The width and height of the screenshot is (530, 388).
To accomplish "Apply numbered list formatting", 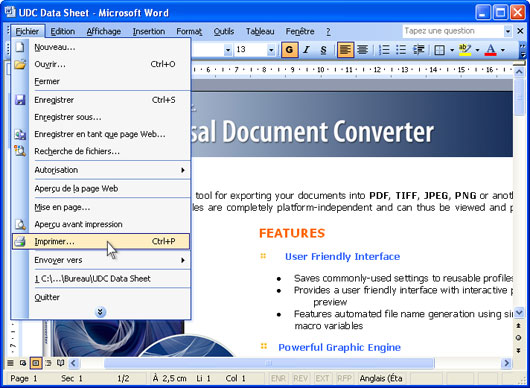I will 384,50.
